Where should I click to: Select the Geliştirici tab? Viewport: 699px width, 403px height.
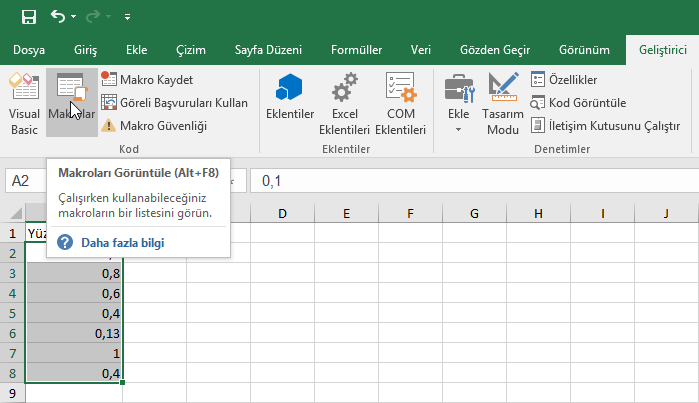(662, 50)
